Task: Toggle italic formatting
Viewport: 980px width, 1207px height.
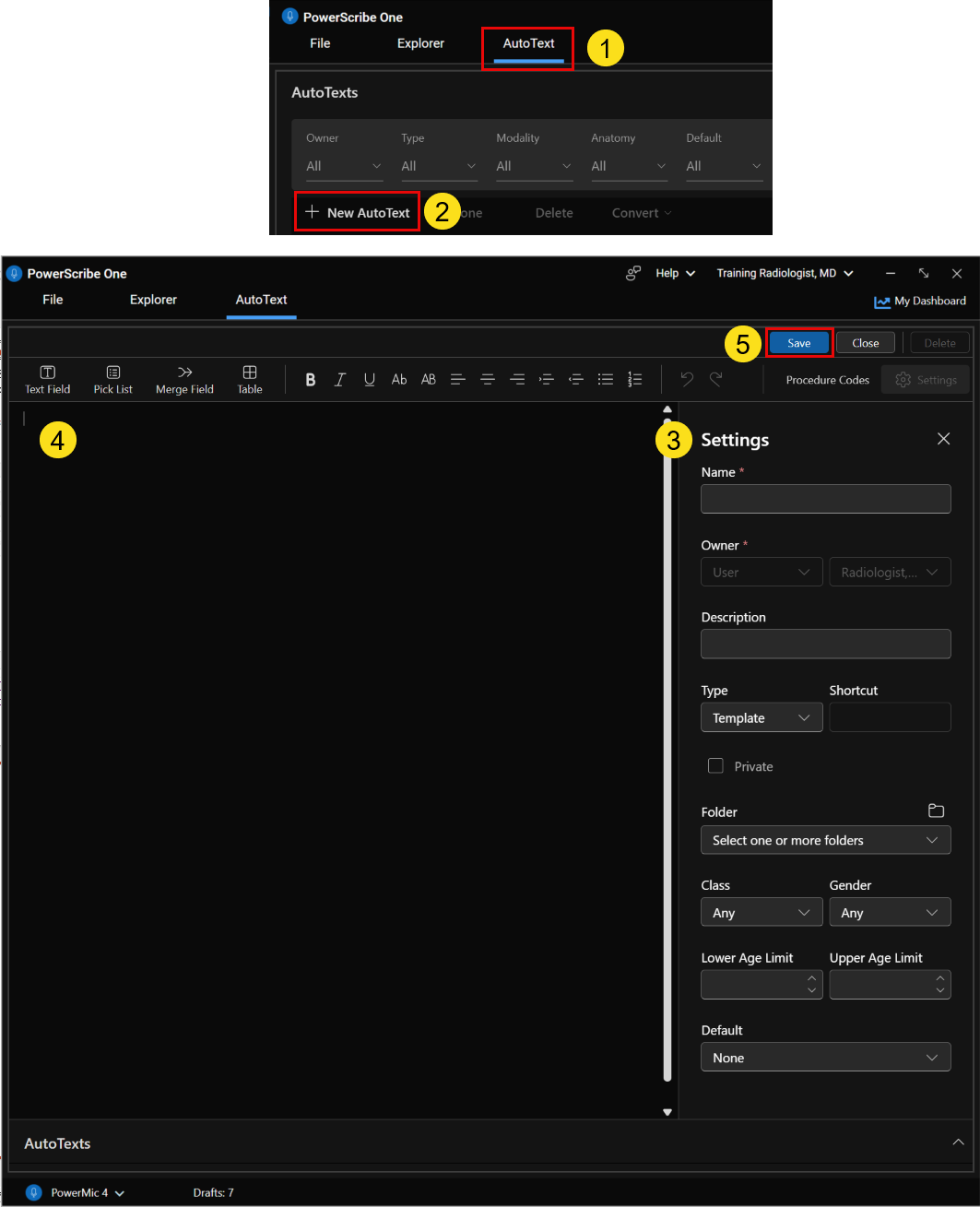Action: tap(340, 380)
